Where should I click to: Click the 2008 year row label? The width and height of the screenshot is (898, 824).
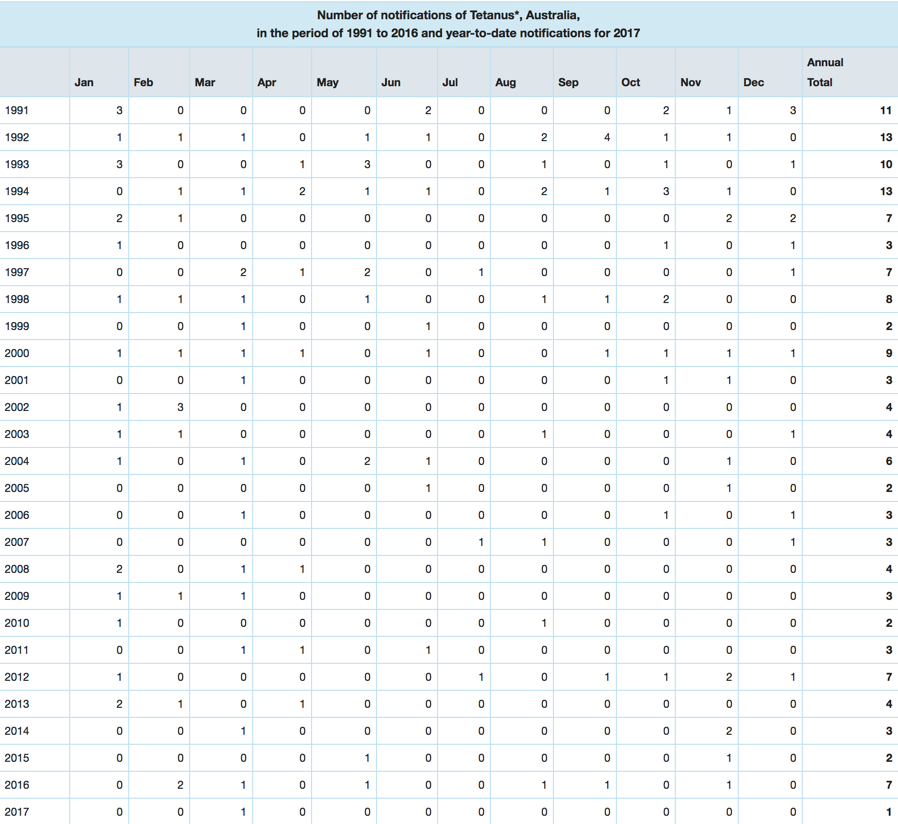click(x=17, y=569)
